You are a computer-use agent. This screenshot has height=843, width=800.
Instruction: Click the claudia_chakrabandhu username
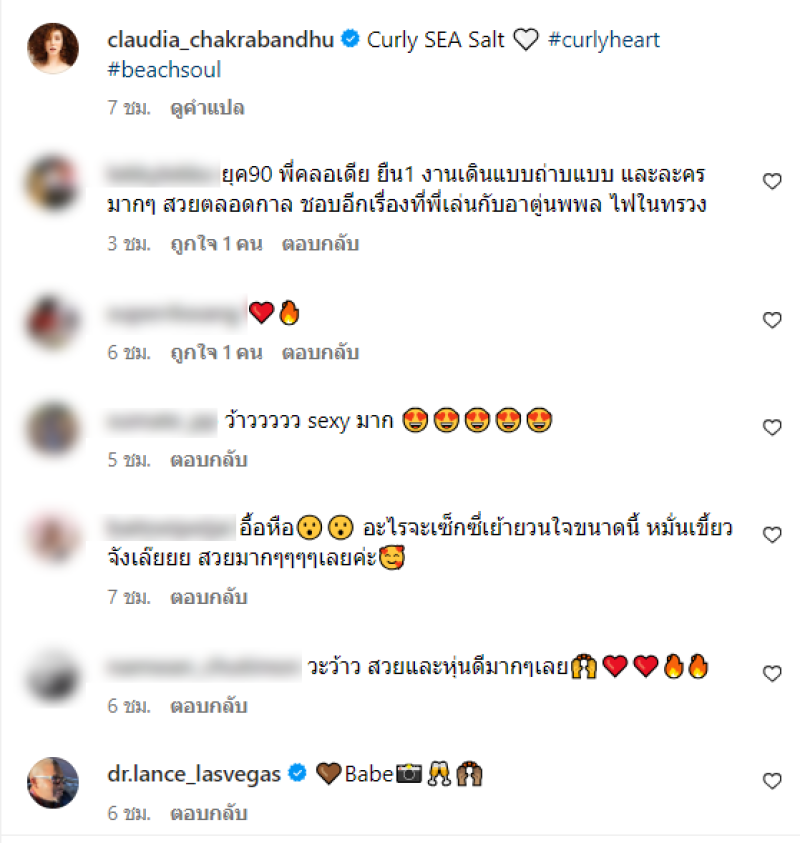(x=220, y=40)
